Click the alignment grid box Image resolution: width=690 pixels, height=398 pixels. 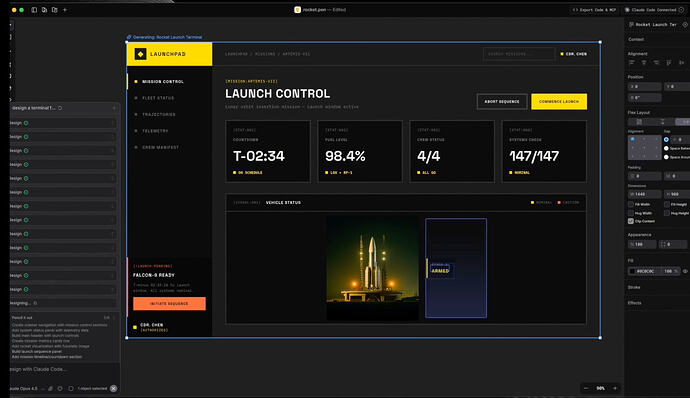coord(644,147)
